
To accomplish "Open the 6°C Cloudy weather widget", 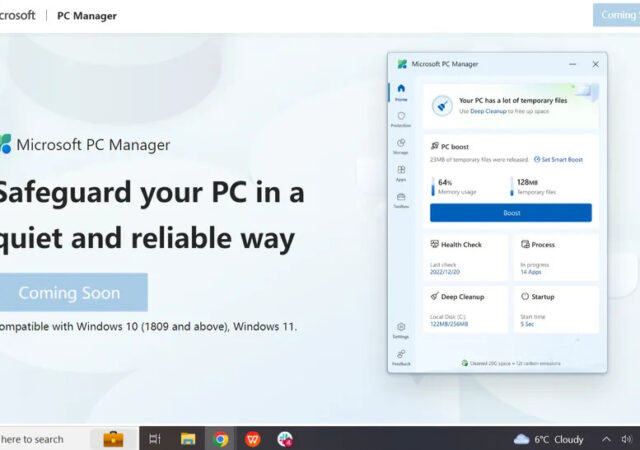I will pyautogui.click(x=549, y=439).
